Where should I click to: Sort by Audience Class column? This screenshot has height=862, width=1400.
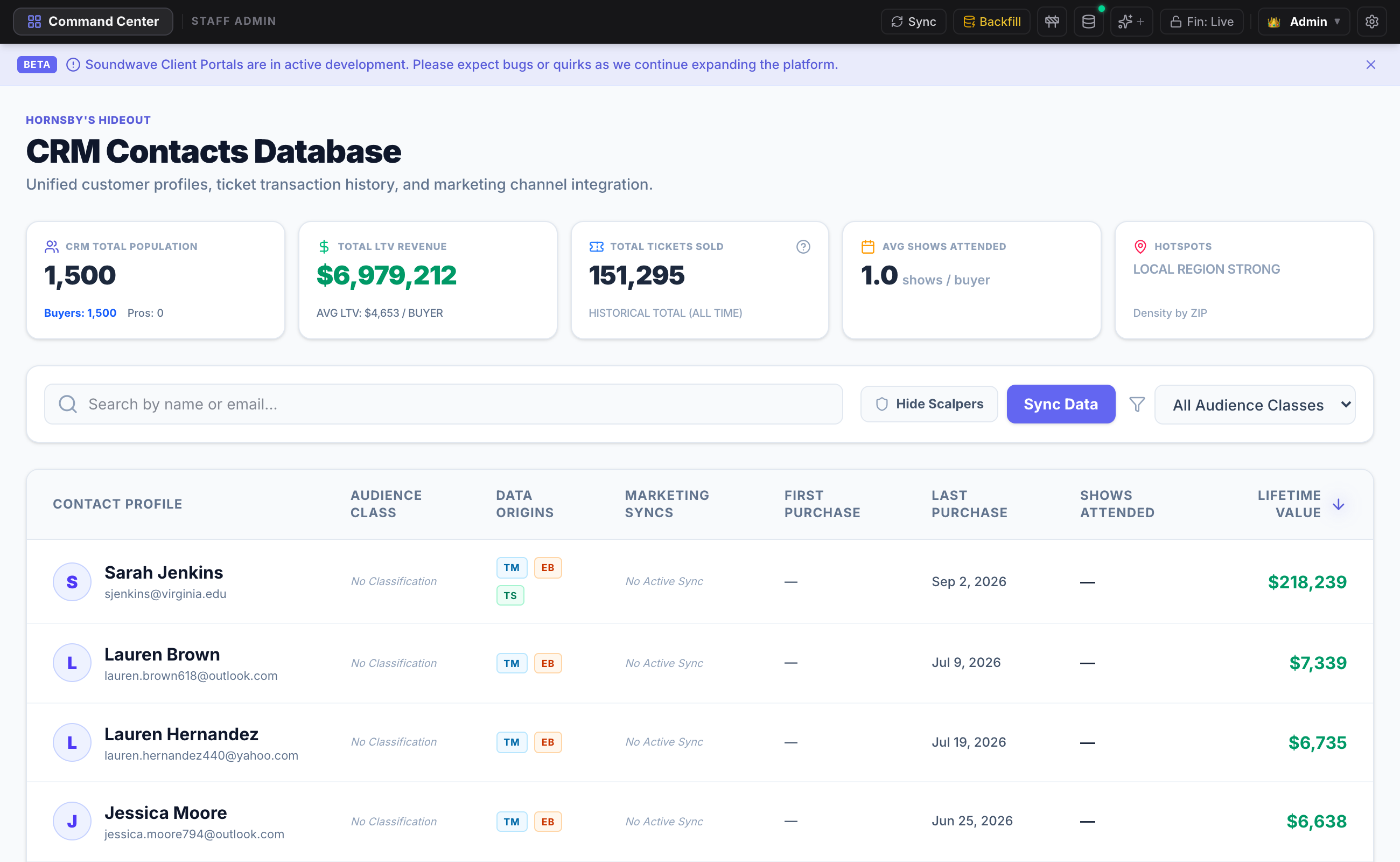[x=386, y=504]
